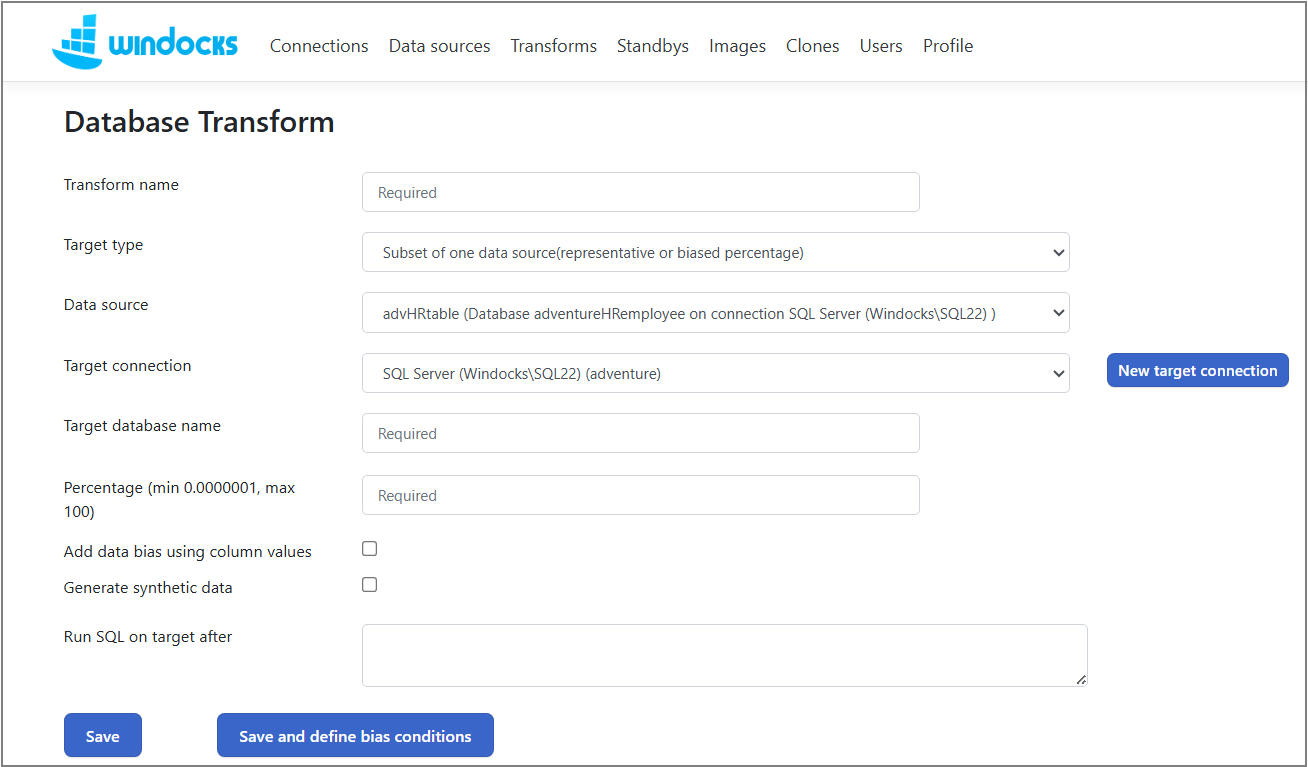Open the Clones page
Screen dimensions: 1308x767
[x=812, y=46]
